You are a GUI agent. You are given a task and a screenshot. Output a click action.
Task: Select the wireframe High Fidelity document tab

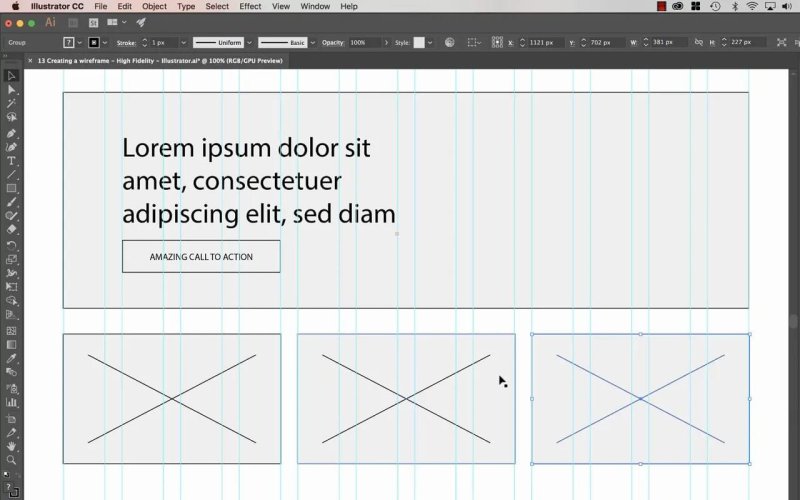159,61
